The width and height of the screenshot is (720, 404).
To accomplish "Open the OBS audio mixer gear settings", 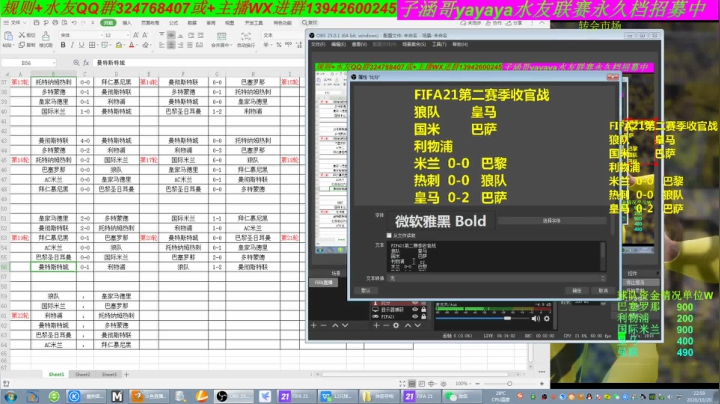I will 547,318.
